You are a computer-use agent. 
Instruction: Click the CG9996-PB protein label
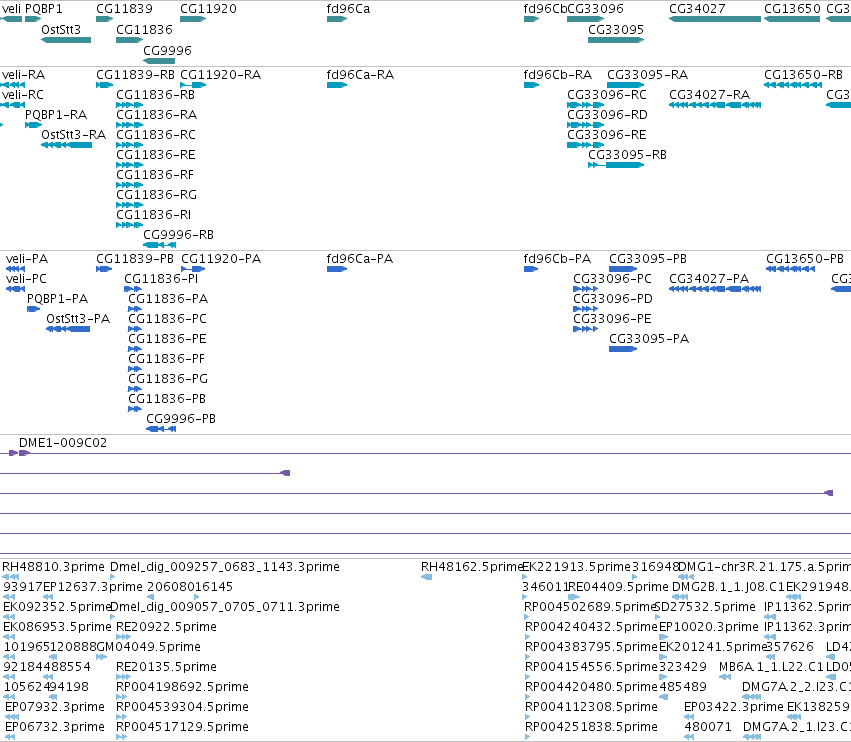click(x=181, y=419)
